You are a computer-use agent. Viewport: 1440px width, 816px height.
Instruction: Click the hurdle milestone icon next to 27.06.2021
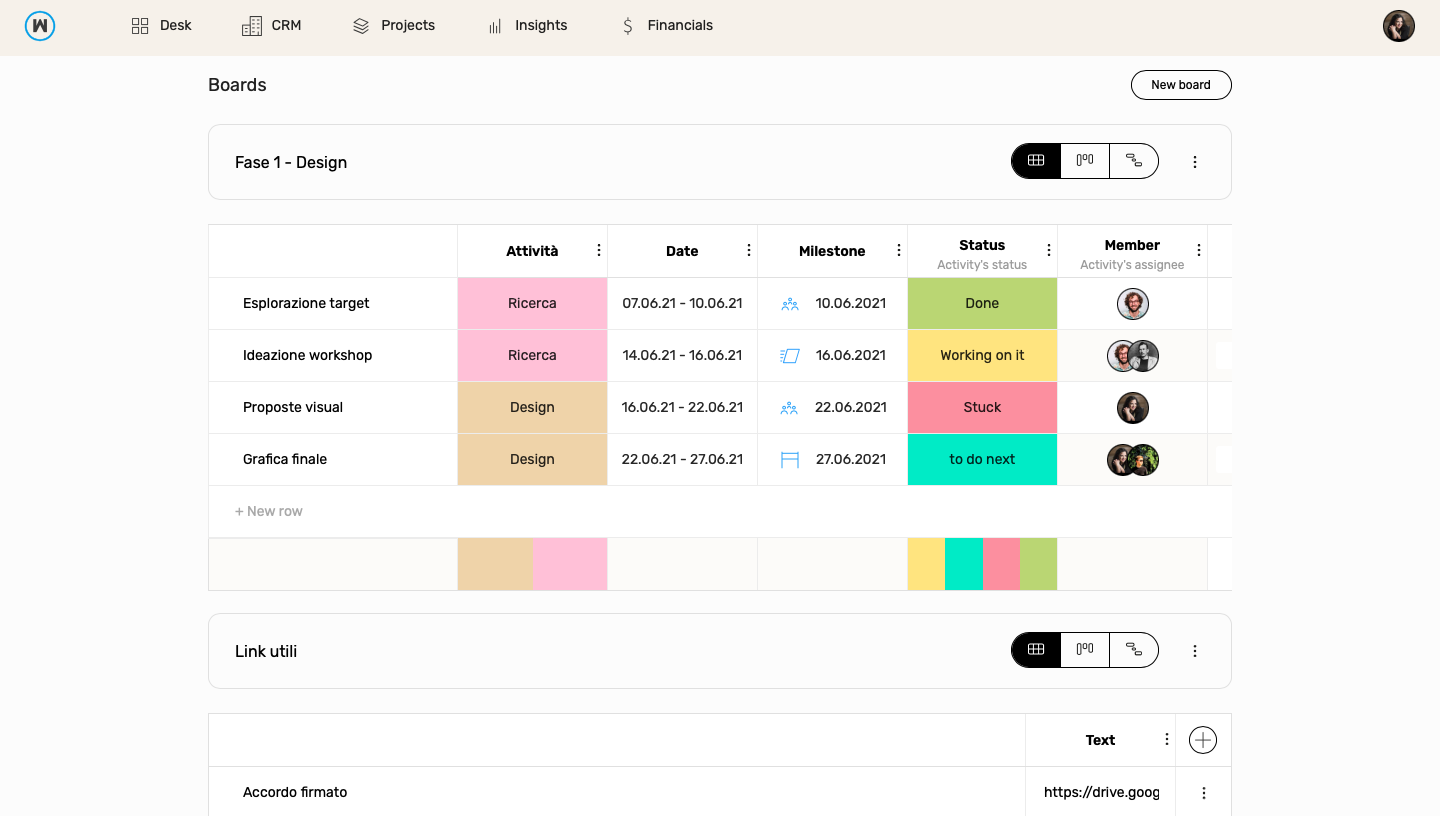coord(789,459)
